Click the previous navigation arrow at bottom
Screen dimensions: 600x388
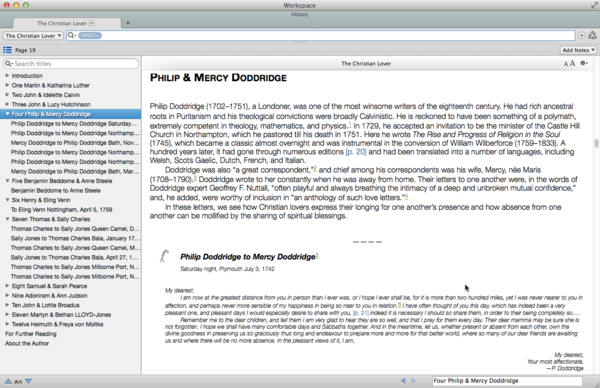click(x=403, y=381)
